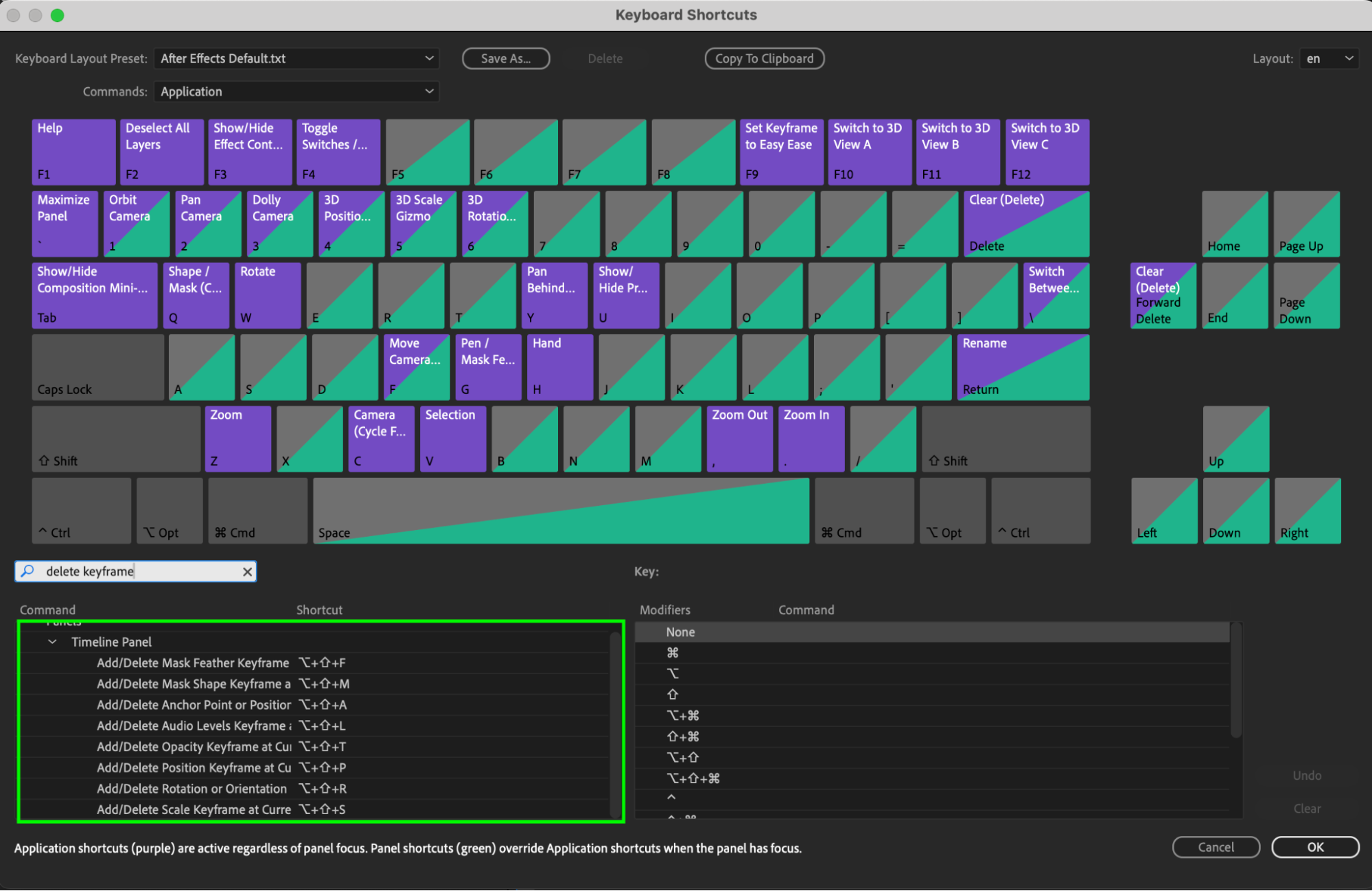Click Copy To Clipboard button
Image resolution: width=1372 pixels, height=891 pixels.
tap(764, 58)
